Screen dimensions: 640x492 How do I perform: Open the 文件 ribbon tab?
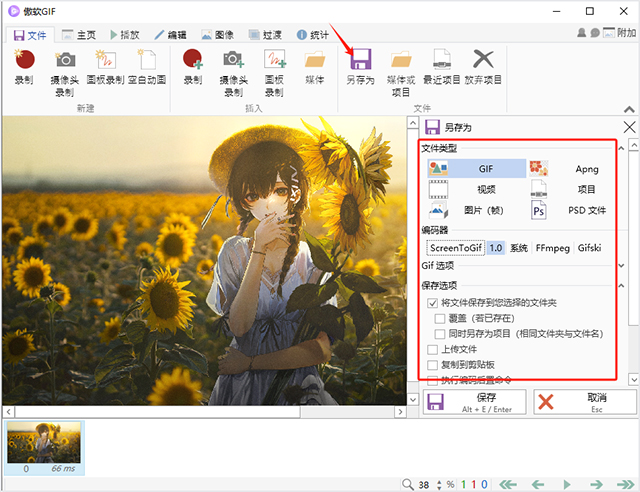(x=30, y=35)
